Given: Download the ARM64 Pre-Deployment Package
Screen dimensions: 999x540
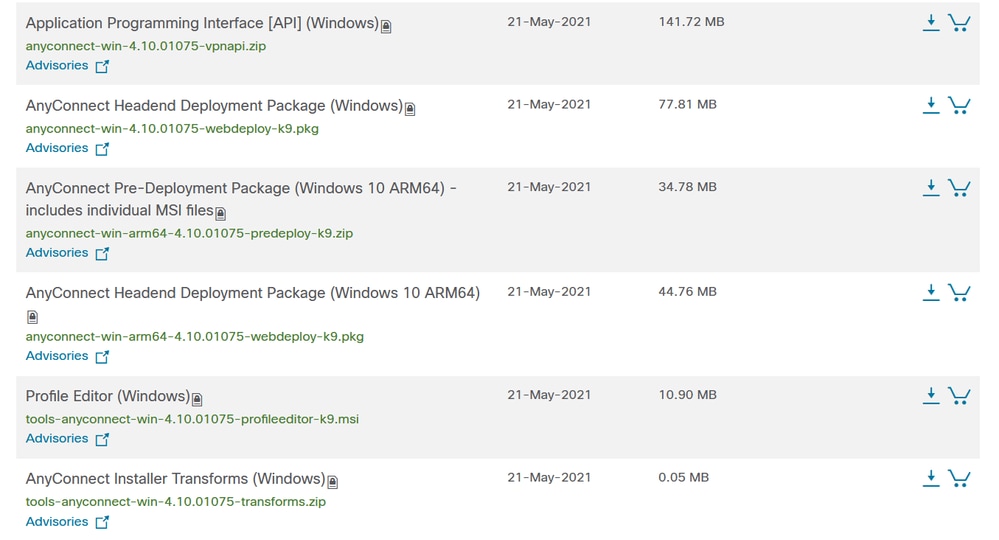Looking at the screenshot, I should 931,187.
